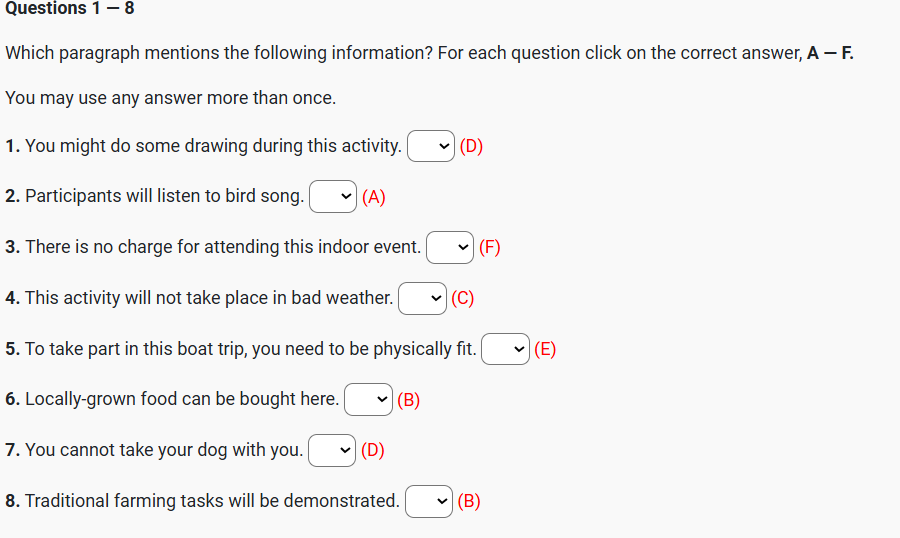
Task: Expand the dropdown for the indoor event question
Action: (x=450, y=247)
